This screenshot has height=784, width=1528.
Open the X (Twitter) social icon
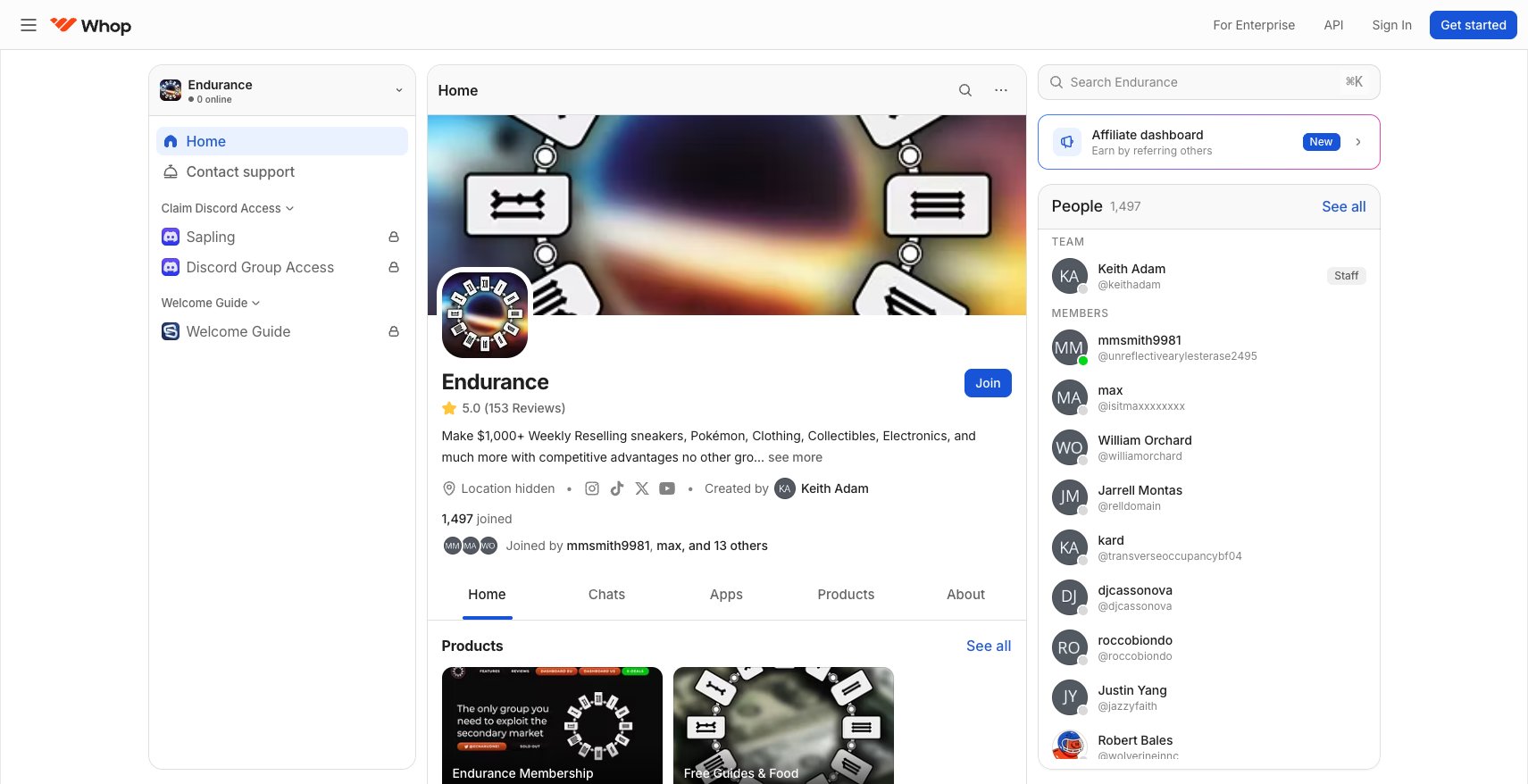[x=641, y=488]
